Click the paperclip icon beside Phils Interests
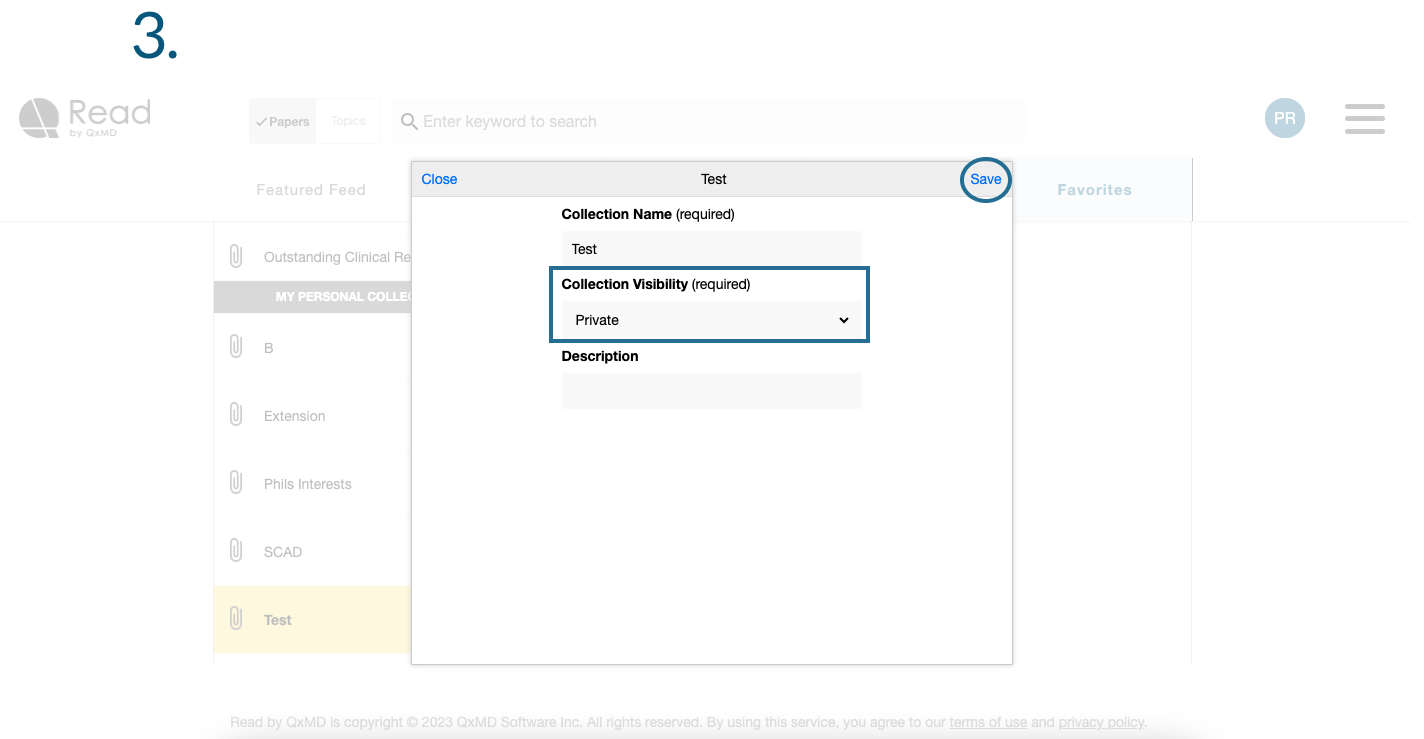This screenshot has width=1424, height=739. 236,483
